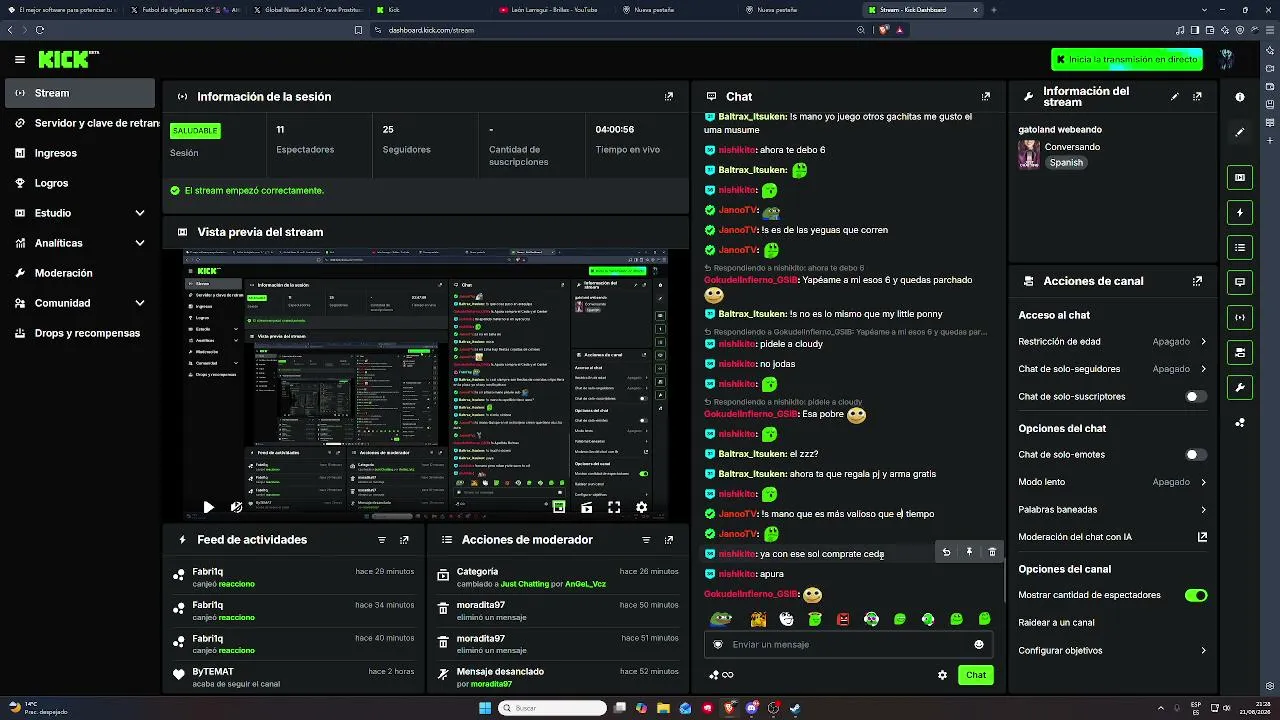The height and width of the screenshot is (720, 1280).
Task: Edit stream info with the pencil icon in Información del stream
Action: (x=1175, y=97)
